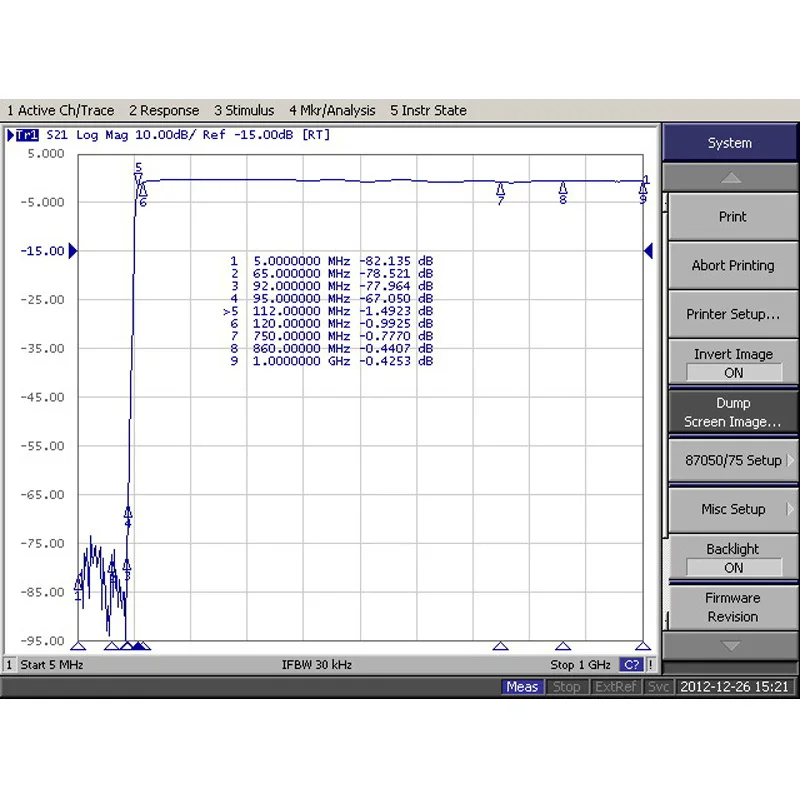Viewport: 800px width, 800px height.
Task: Click the Firmware Revision softkey
Action: tap(733, 607)
